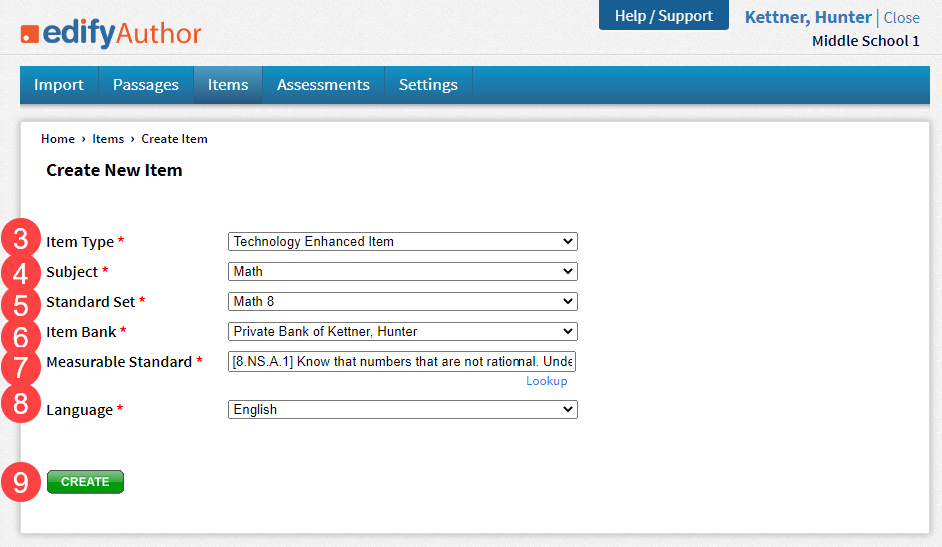Expand the Item Bank dropdown
The height and width of the screenshot is (547, 942).
[x=403, y=331]
